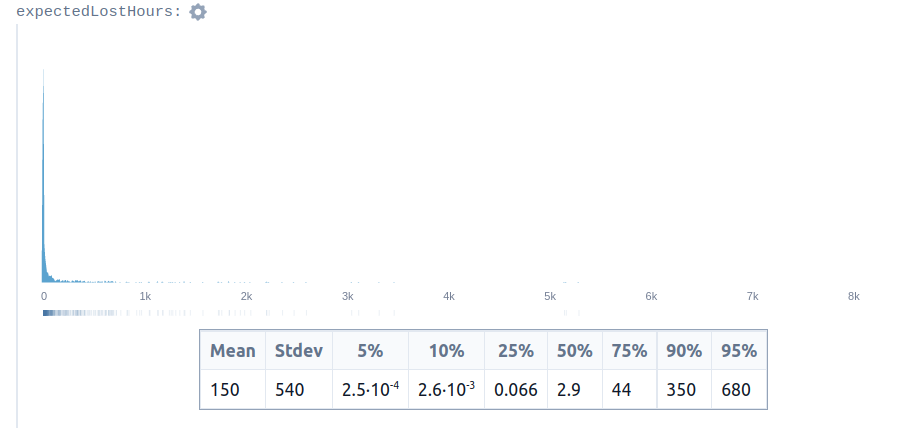This screenshot has width=906, height=435.
Task: Click the stdev value 540 cell
Action: click(299, 389)
